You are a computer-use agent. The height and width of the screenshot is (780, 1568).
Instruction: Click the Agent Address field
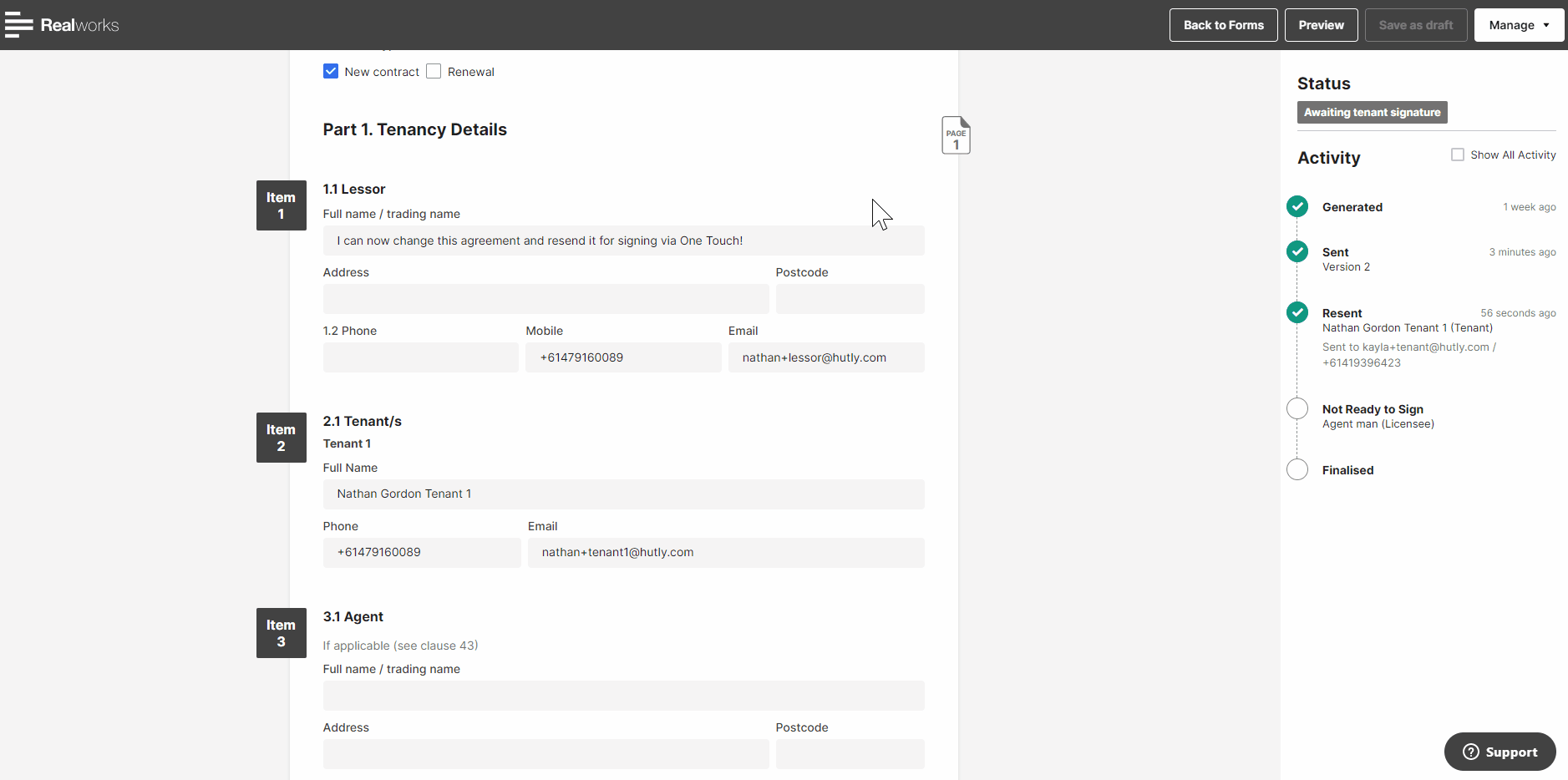pos(546,754)
